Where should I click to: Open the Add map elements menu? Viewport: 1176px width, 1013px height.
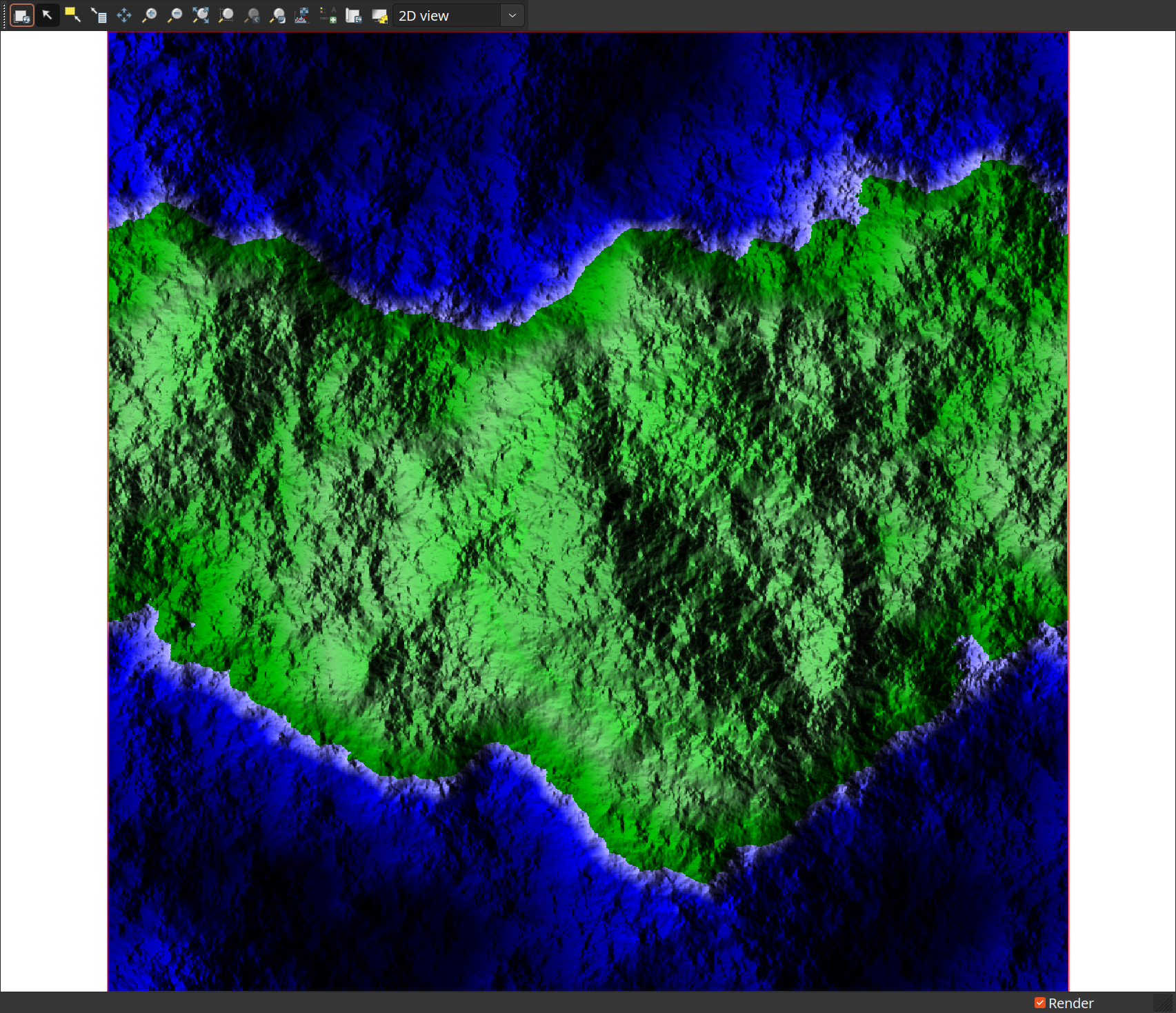(x=328, y=16)
